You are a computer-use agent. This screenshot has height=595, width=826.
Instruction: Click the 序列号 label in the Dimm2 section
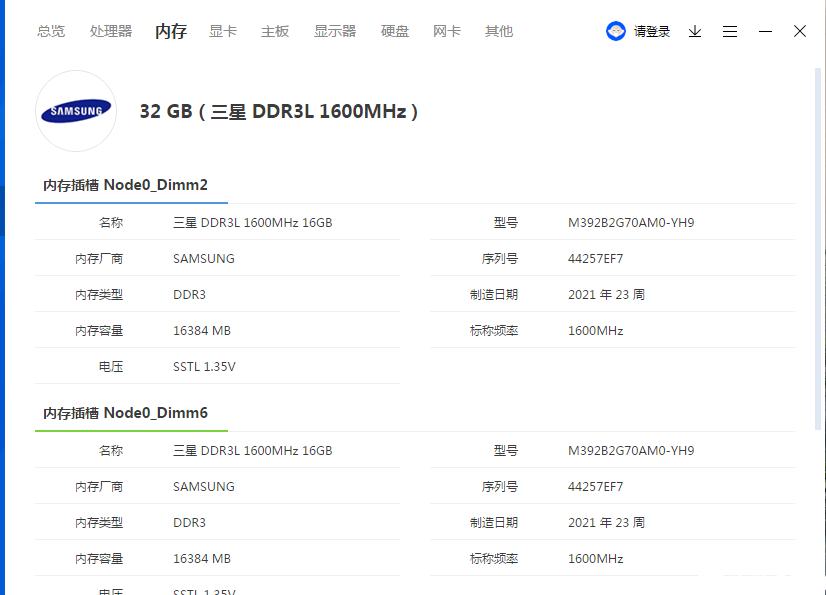pyautogui.click(x=499, y=259)
